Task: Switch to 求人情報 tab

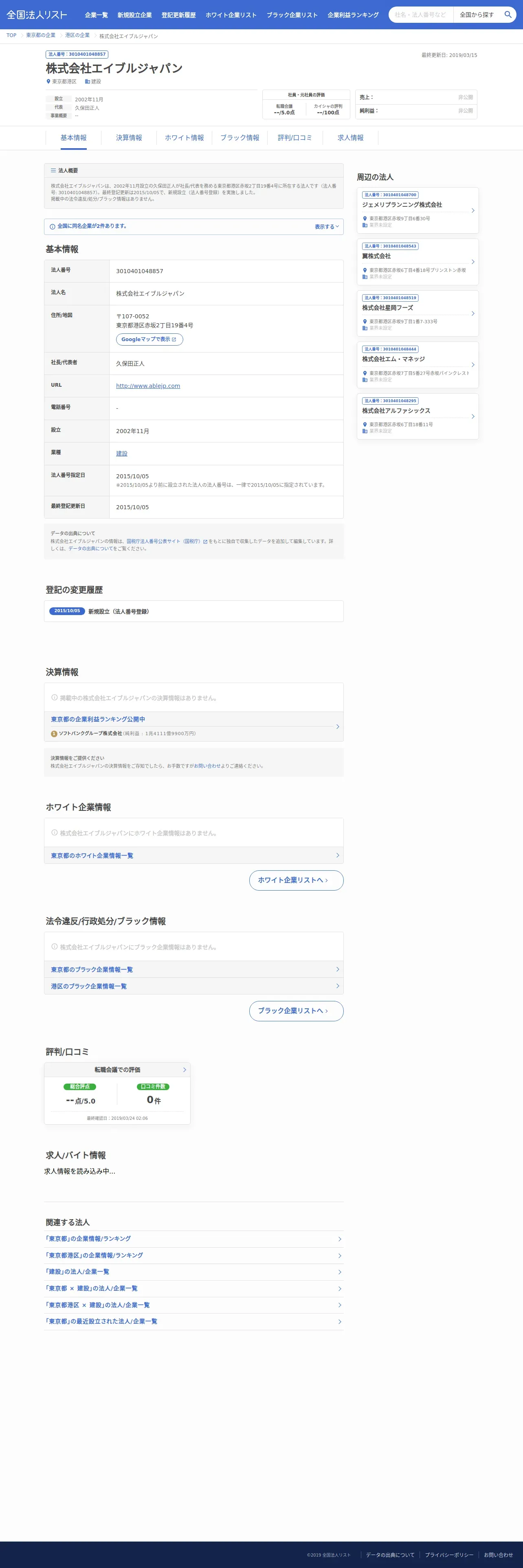Action: click(x=351, y=138)
